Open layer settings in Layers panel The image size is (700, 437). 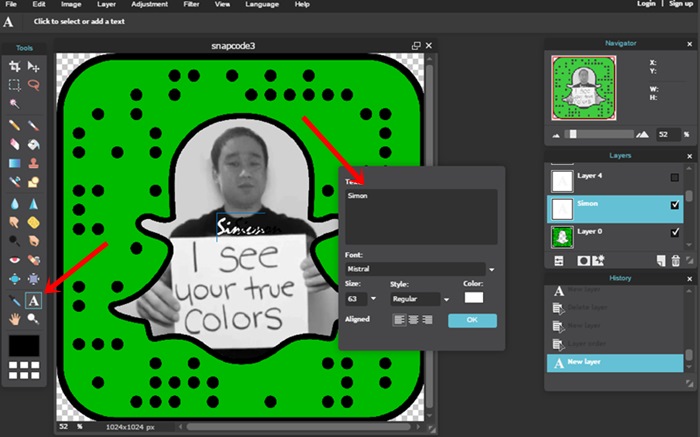(559, 261)
